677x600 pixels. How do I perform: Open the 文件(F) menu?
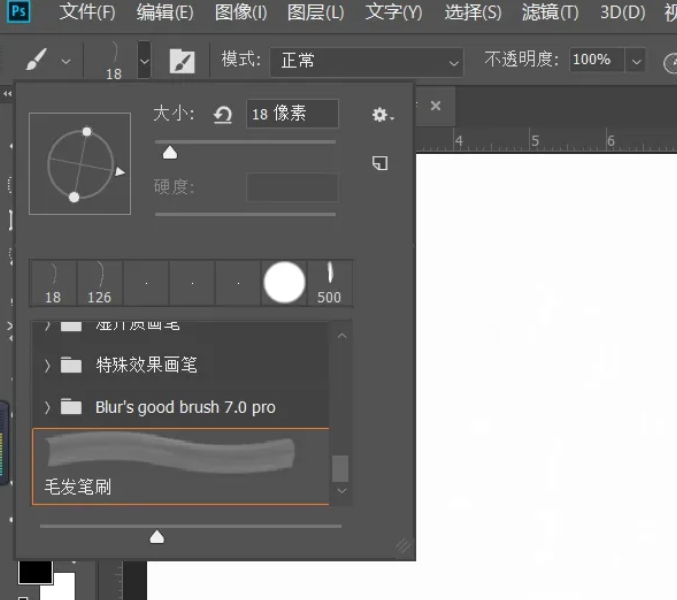click(x=87, y=13)
